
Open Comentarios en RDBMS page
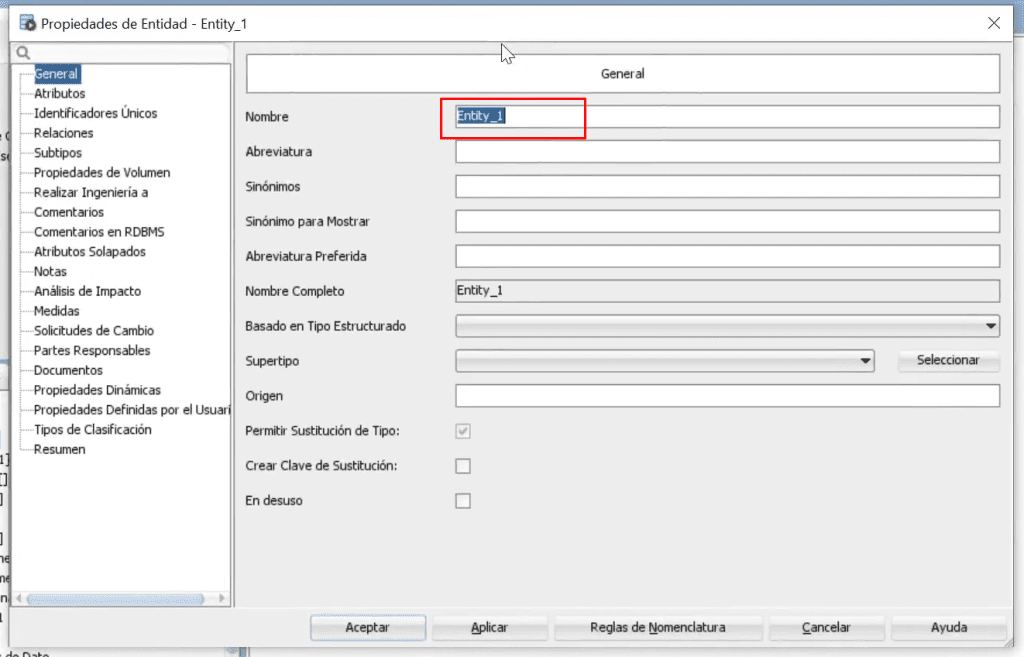tap(99, 232)
